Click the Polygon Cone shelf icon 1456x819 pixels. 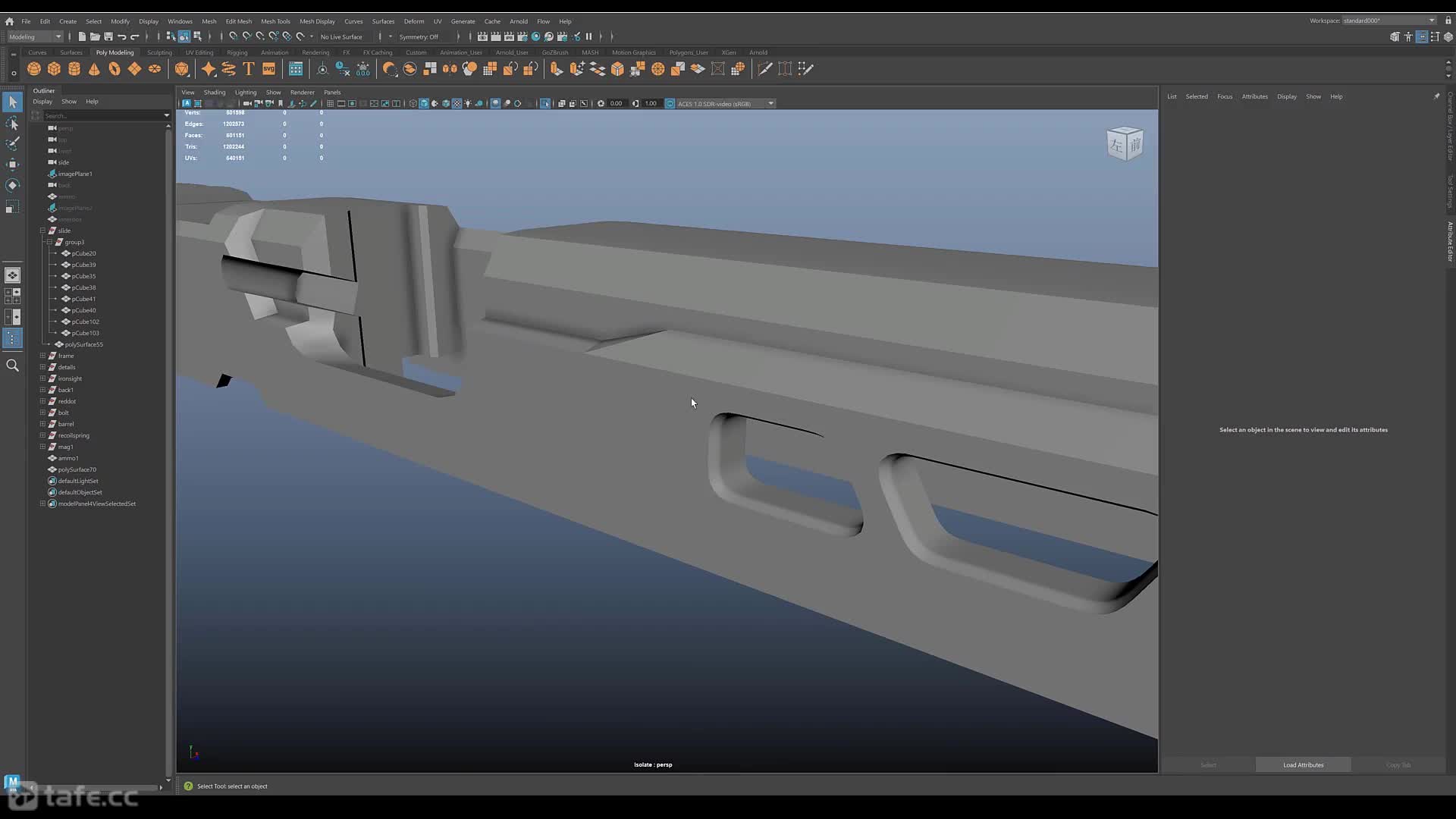[94, 69]
